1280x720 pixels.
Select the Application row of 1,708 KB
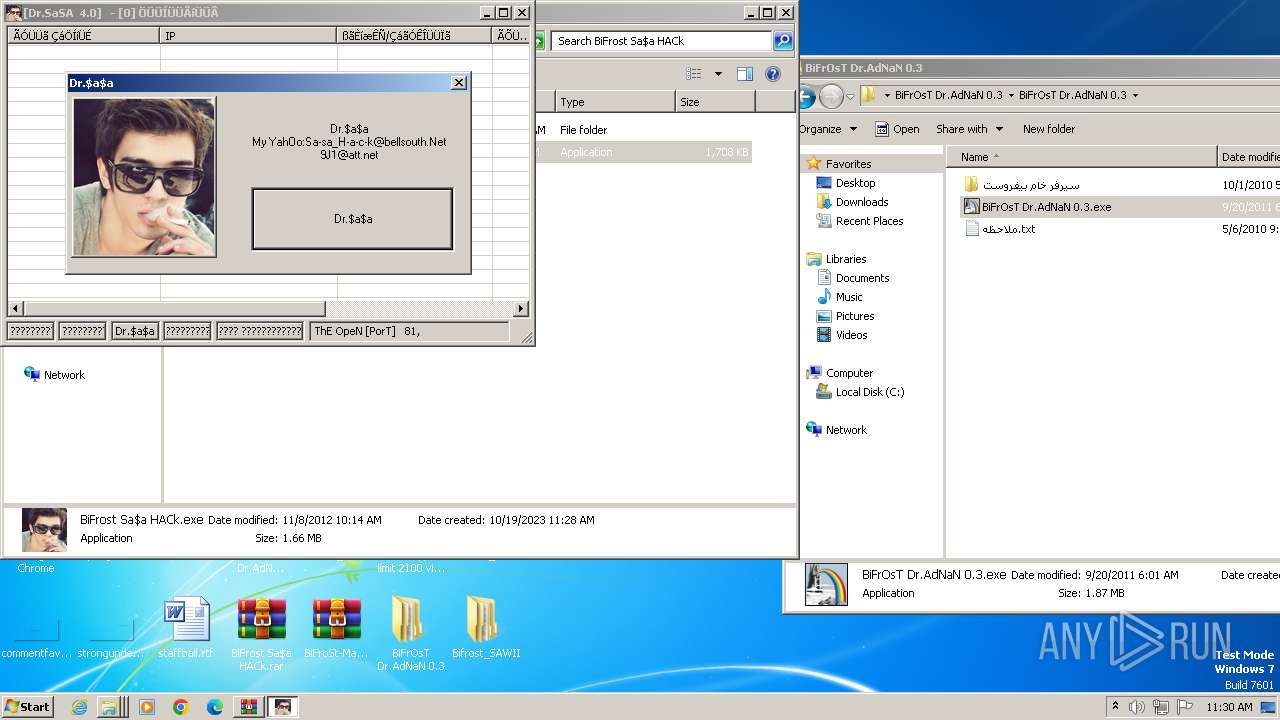(643, 152)
